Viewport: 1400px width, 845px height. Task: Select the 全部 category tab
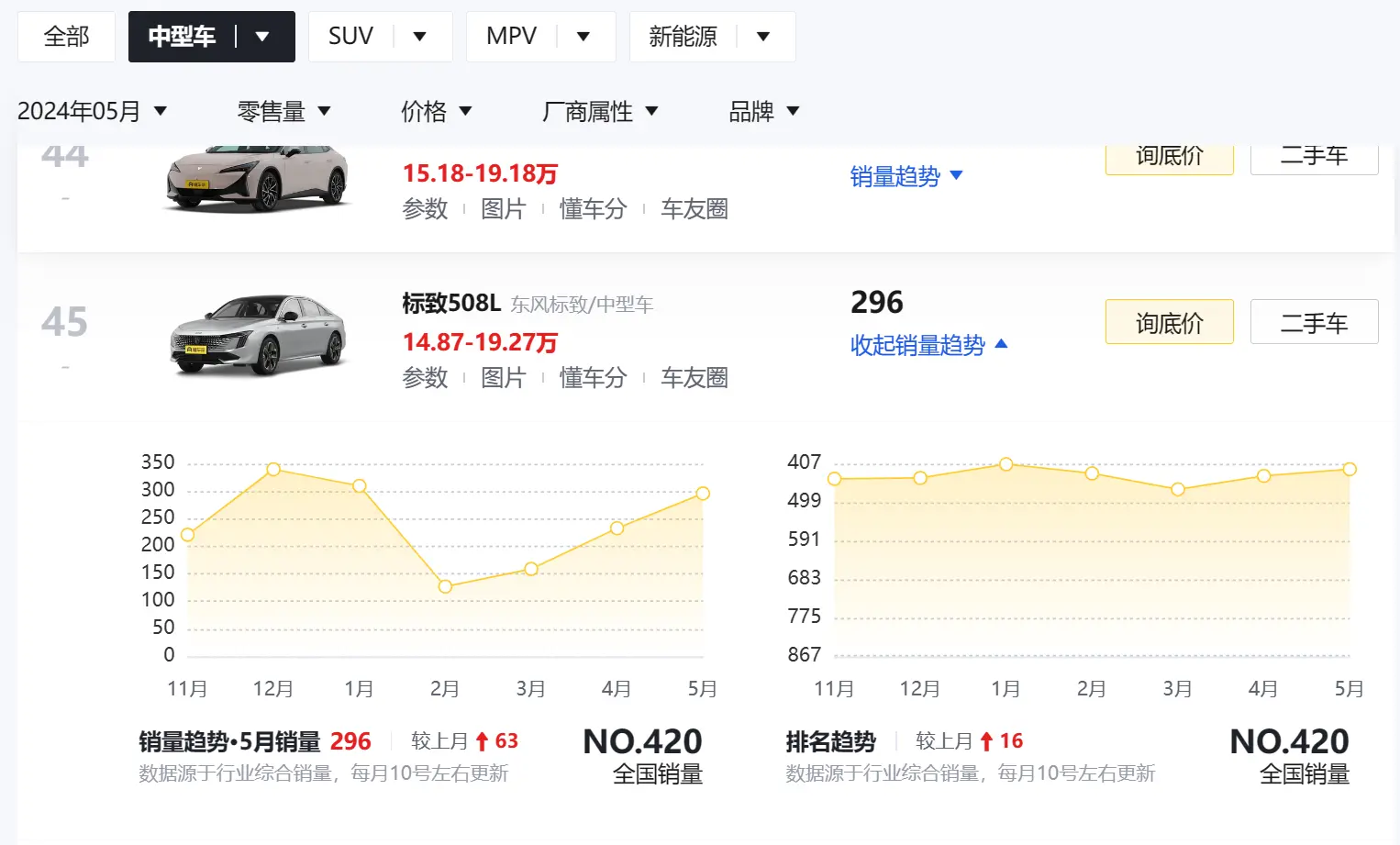[x=66, y=37]
